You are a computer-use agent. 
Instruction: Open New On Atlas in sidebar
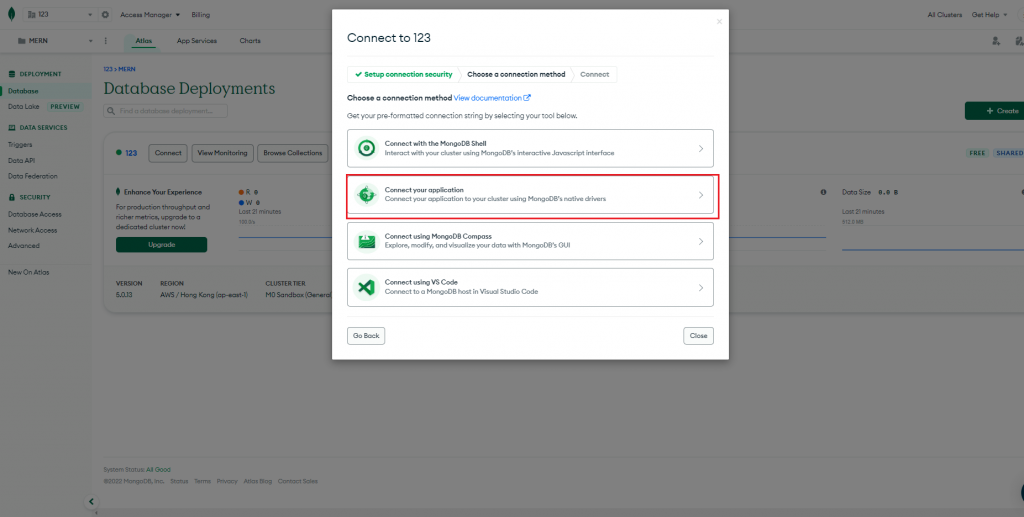29,272
